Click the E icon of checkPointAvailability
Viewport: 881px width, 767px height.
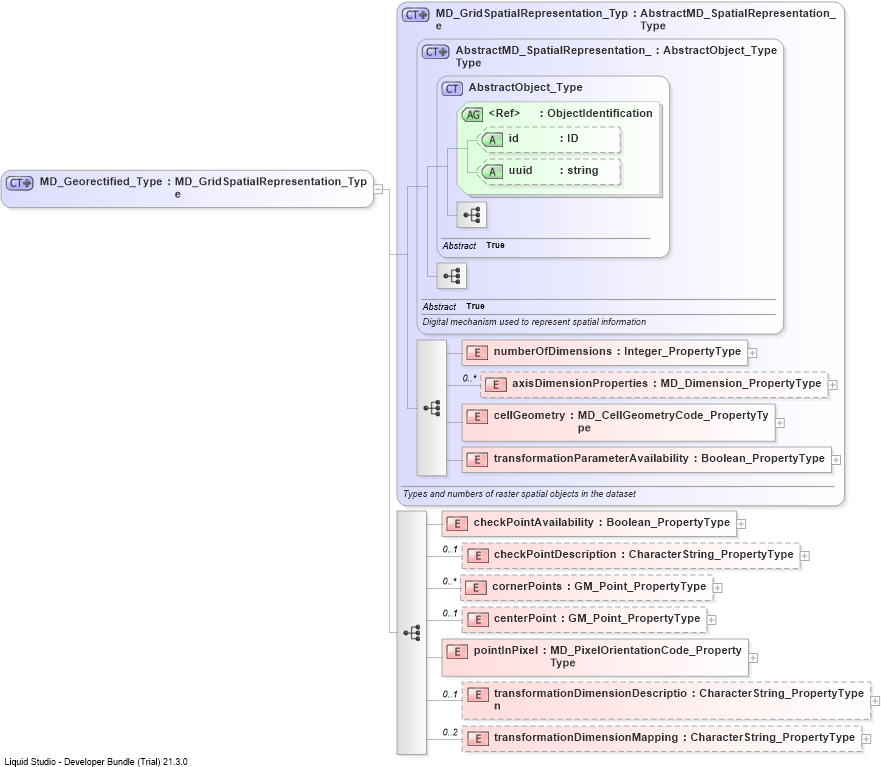coord(457,524)
